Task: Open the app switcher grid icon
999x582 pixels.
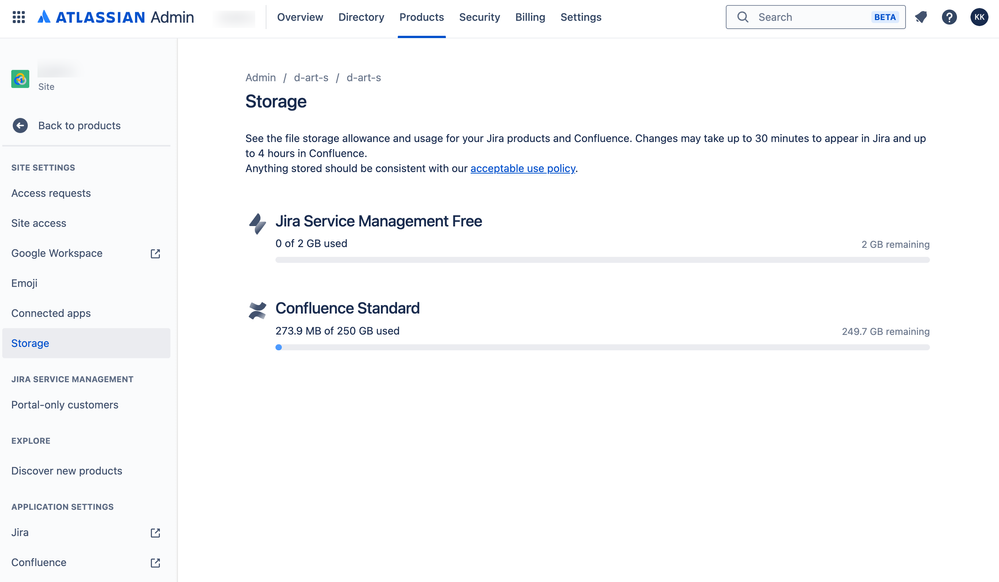Action: [x=19, y=17]
